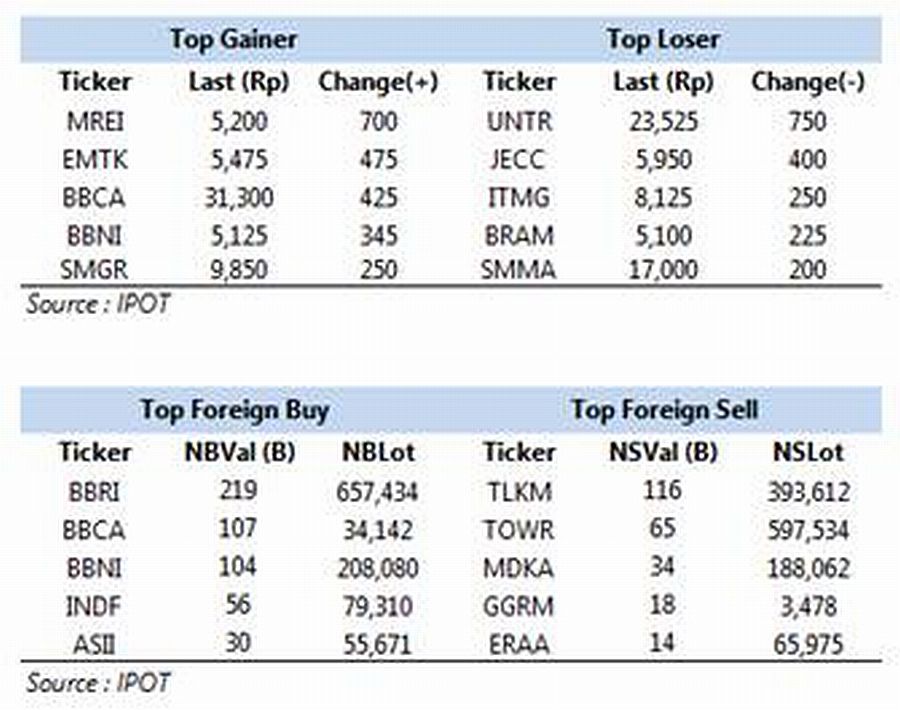
Task: Click the Top Gainer header
Action: pyautogui.click(x=234, y=40)
